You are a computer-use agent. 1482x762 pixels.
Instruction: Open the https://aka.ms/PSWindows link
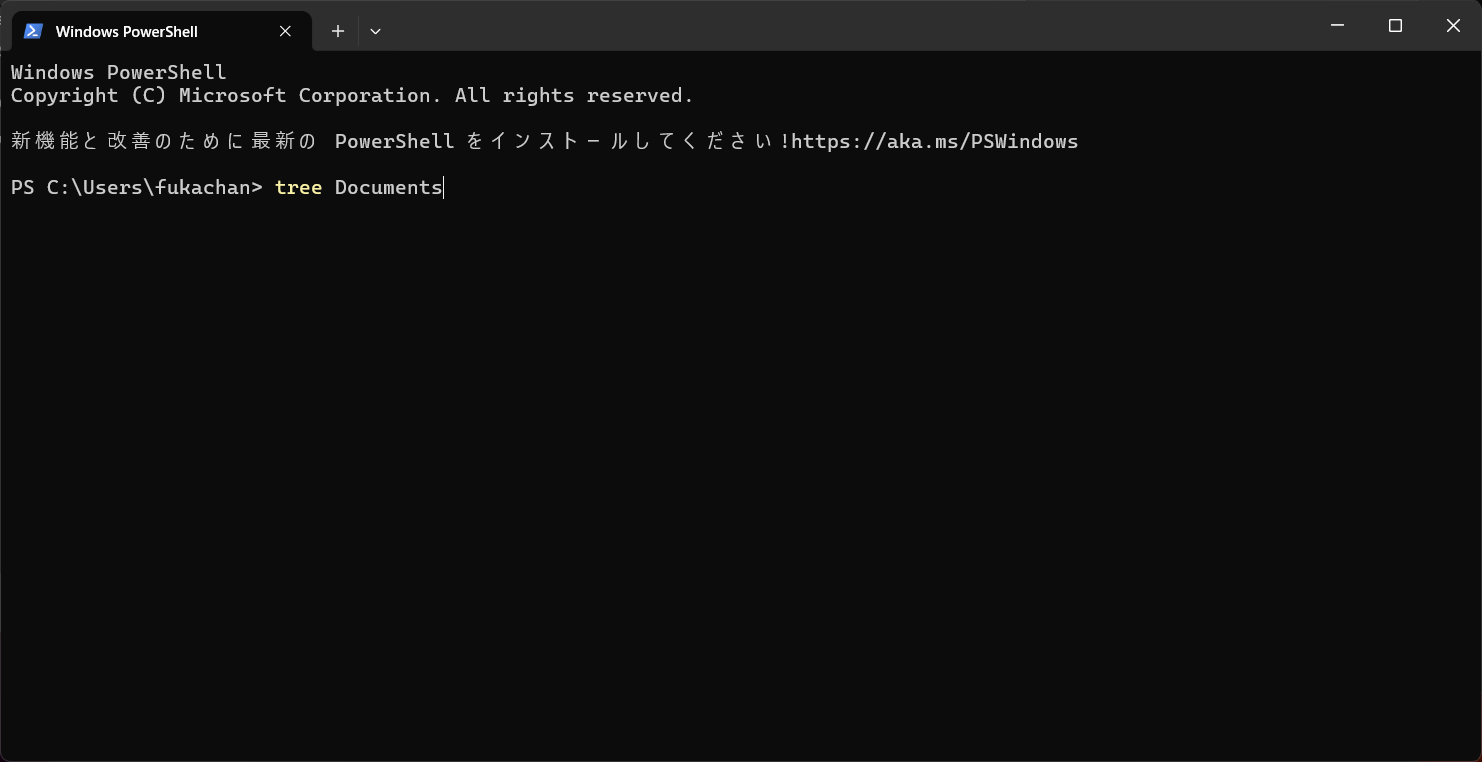pos(934,141)
